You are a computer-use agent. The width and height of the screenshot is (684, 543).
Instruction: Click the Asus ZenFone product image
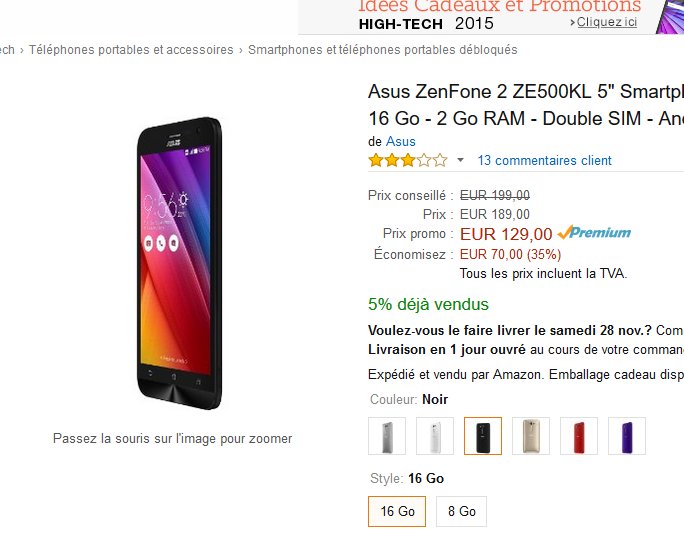(x=179, y=262)
